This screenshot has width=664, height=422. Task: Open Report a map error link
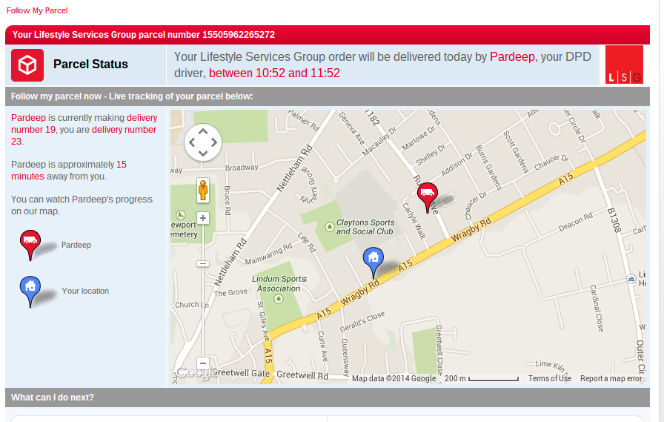(x=611, y=378)
